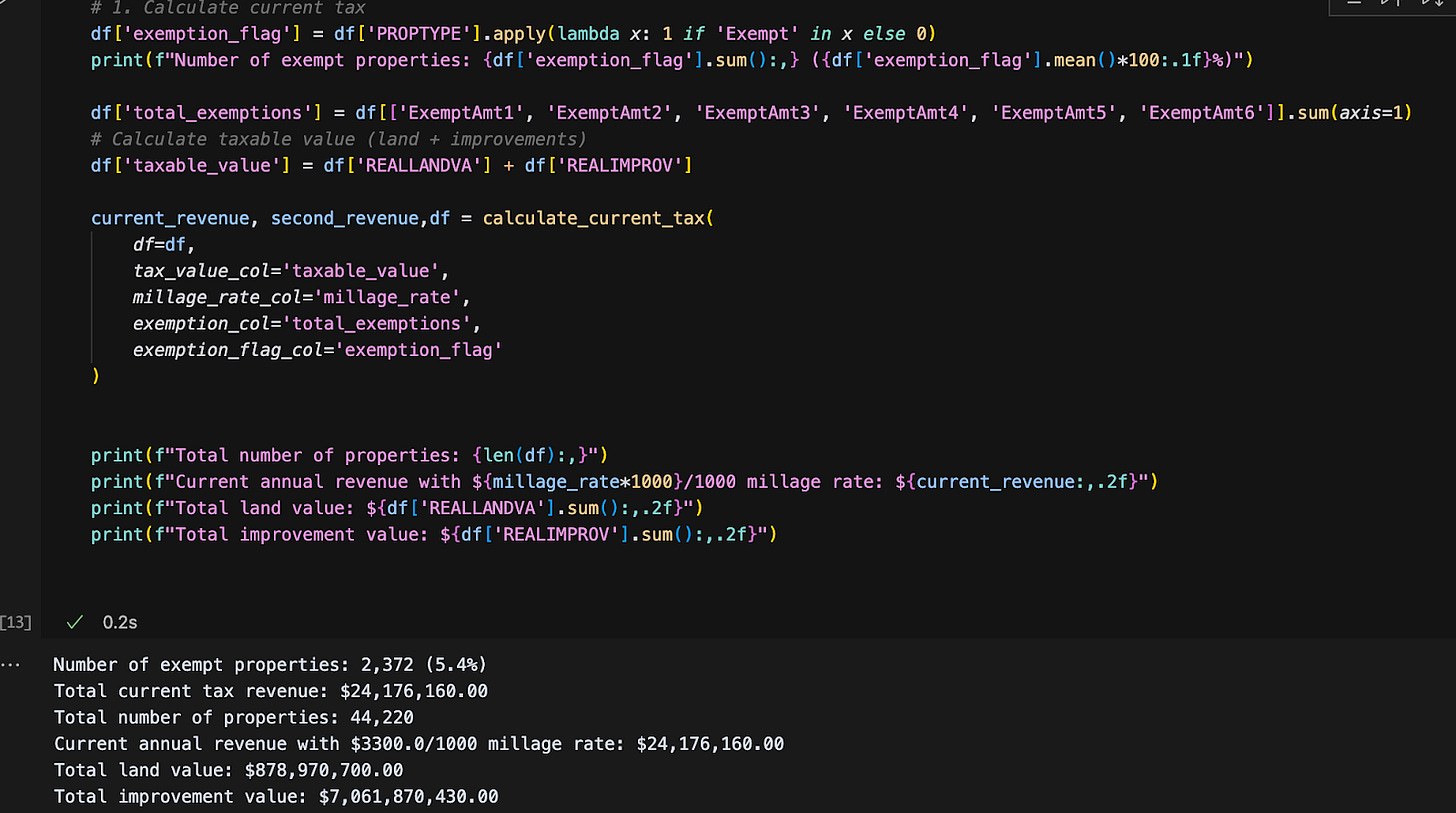Click the comment '# Calculate taxable value (land + improvements)'
This screenshot has width=1456, height=813.
339,138
